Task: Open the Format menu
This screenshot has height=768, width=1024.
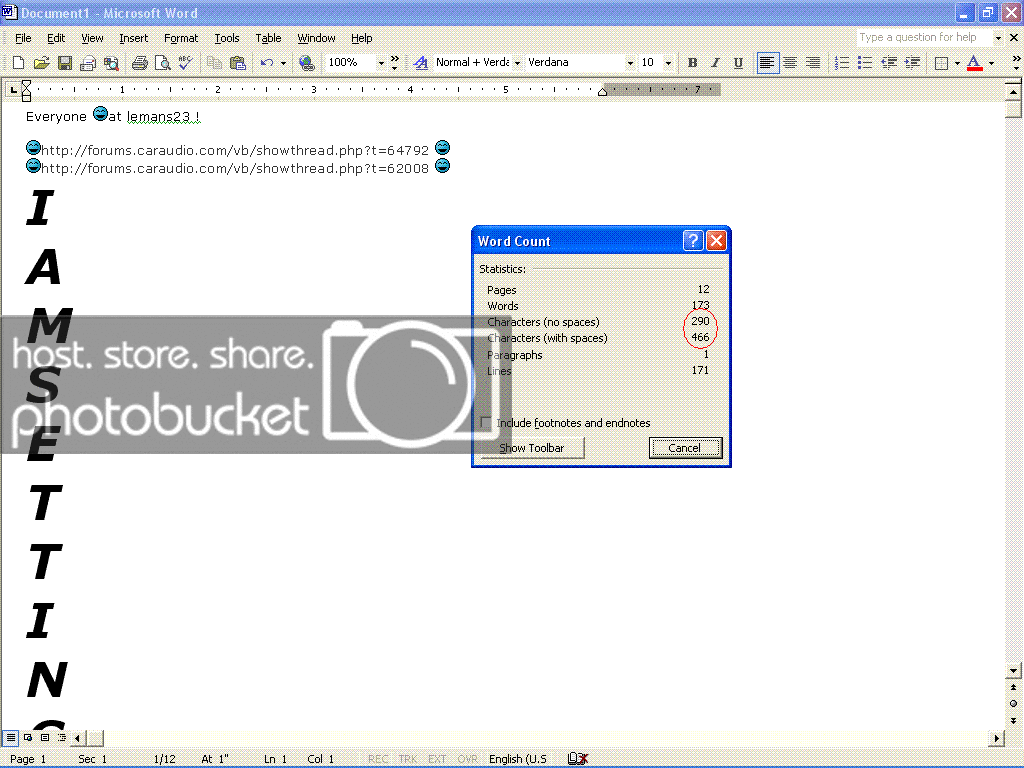Action: tap(181, 38)
